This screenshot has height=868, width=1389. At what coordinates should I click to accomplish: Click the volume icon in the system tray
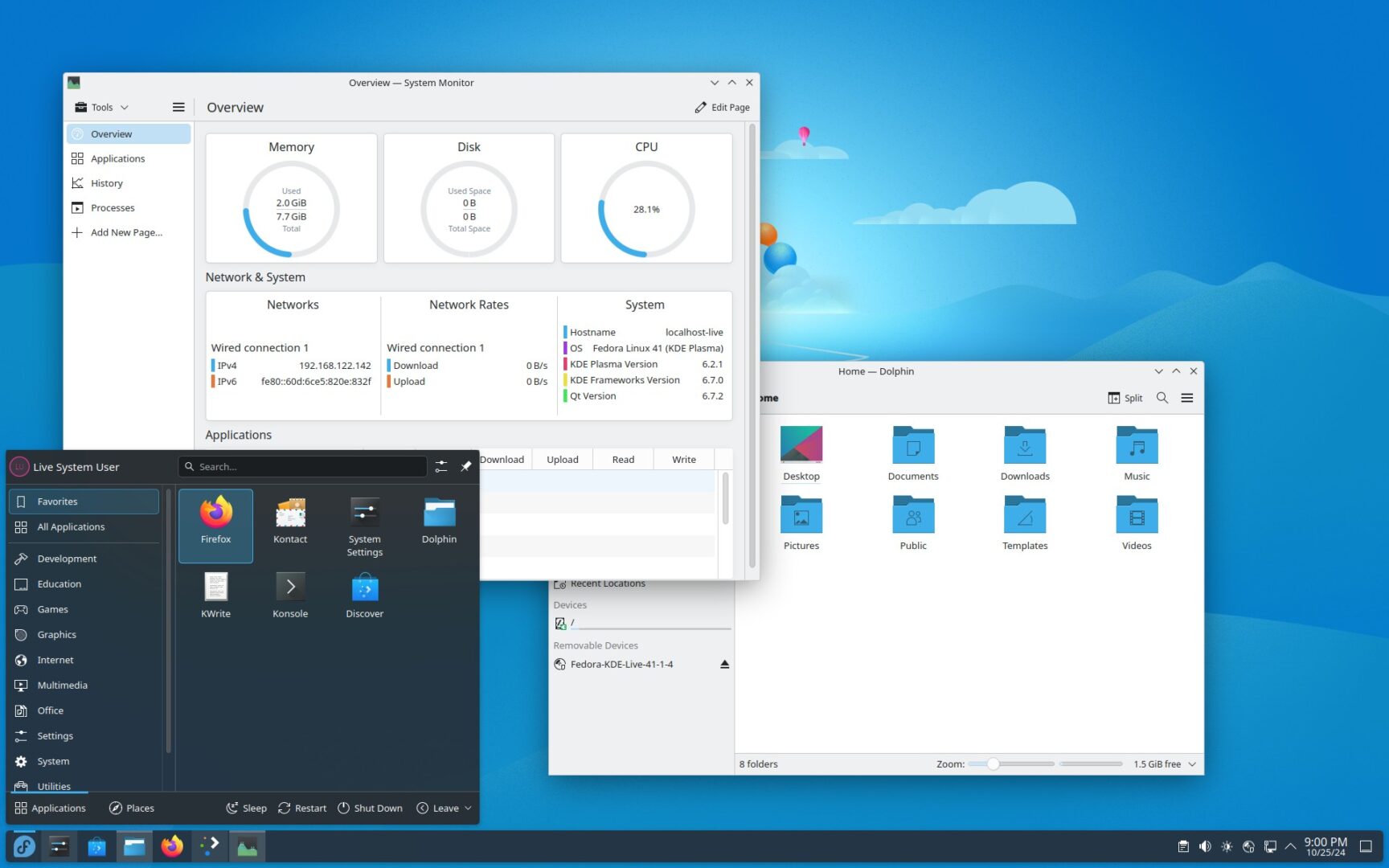[1205, 845]
